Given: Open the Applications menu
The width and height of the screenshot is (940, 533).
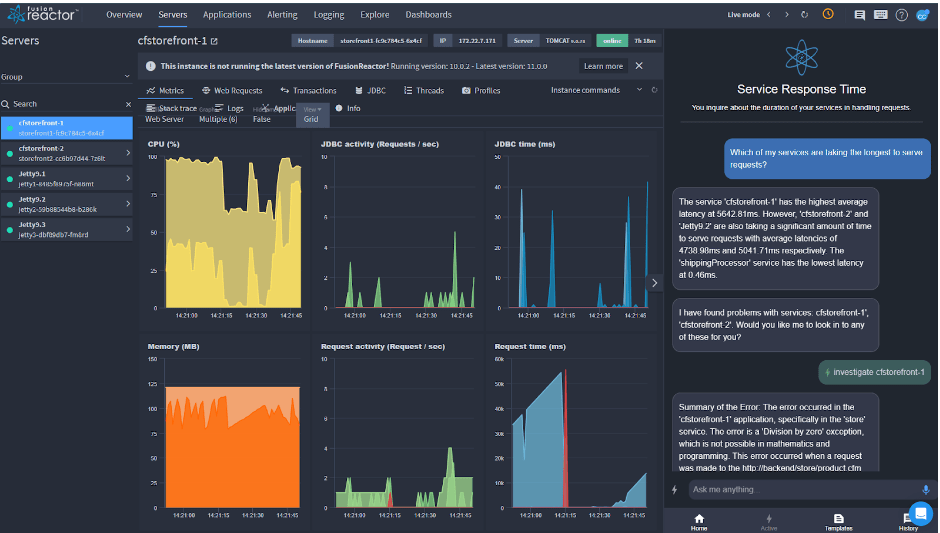Looking at the screenshot, I should point(227,14).
